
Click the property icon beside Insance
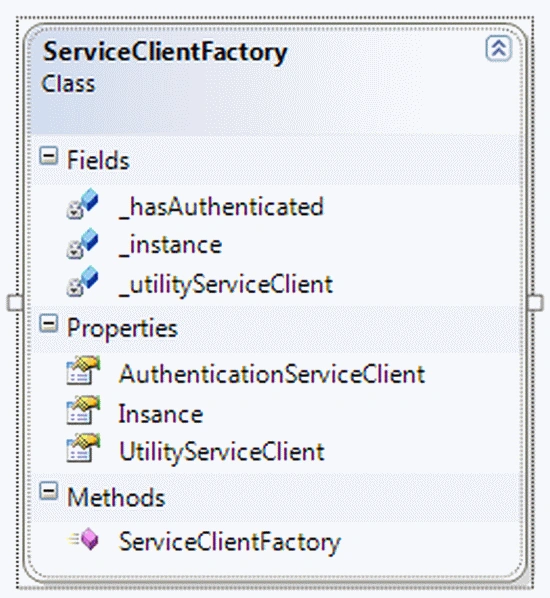(83, 410)
